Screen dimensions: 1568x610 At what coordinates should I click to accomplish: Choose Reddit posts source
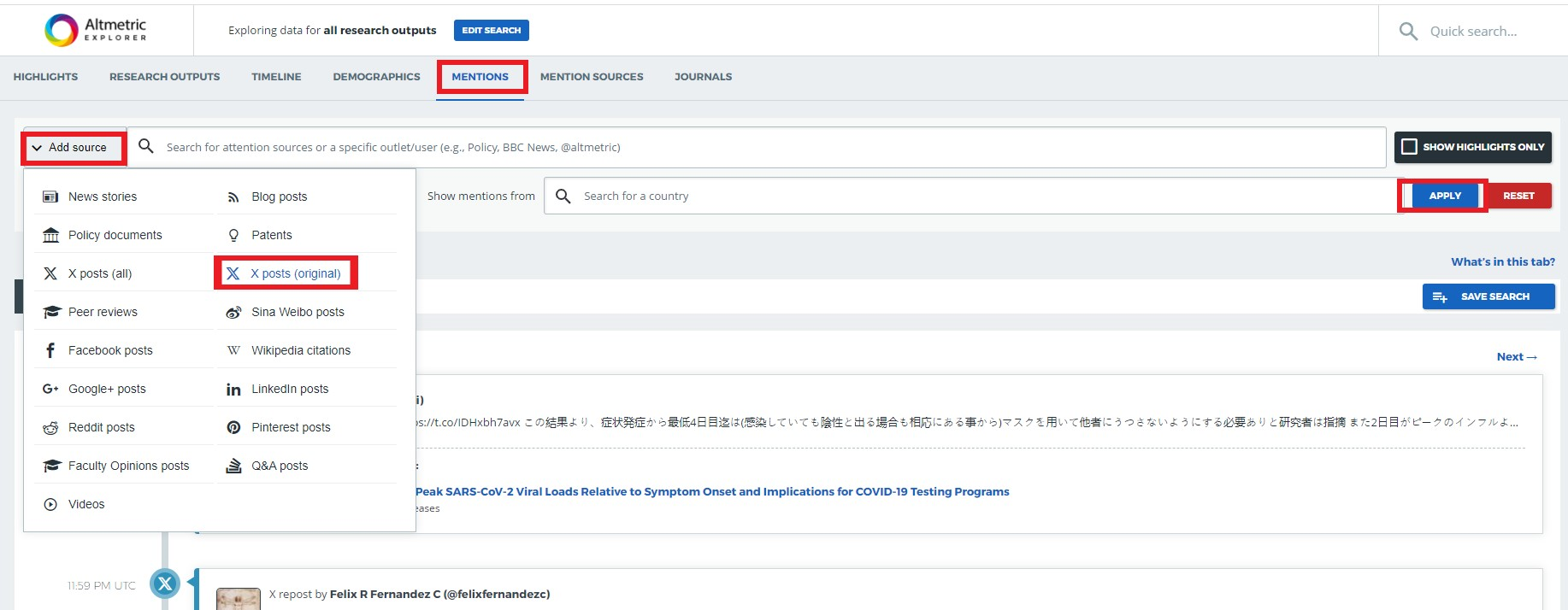click(101, 427)
